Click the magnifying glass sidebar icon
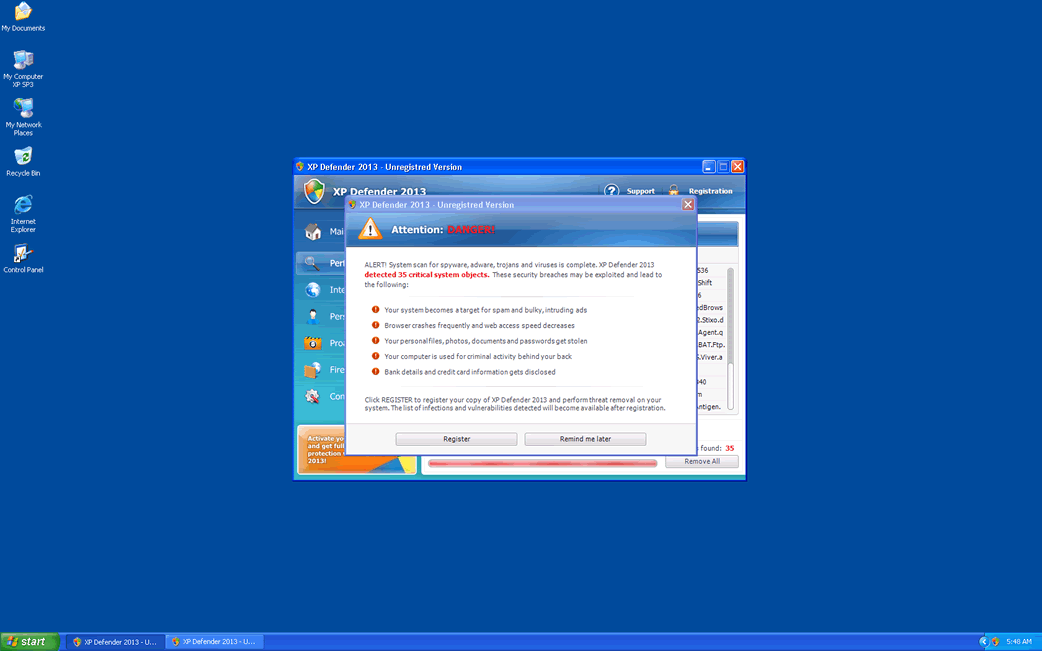 (x=313, y=264)
